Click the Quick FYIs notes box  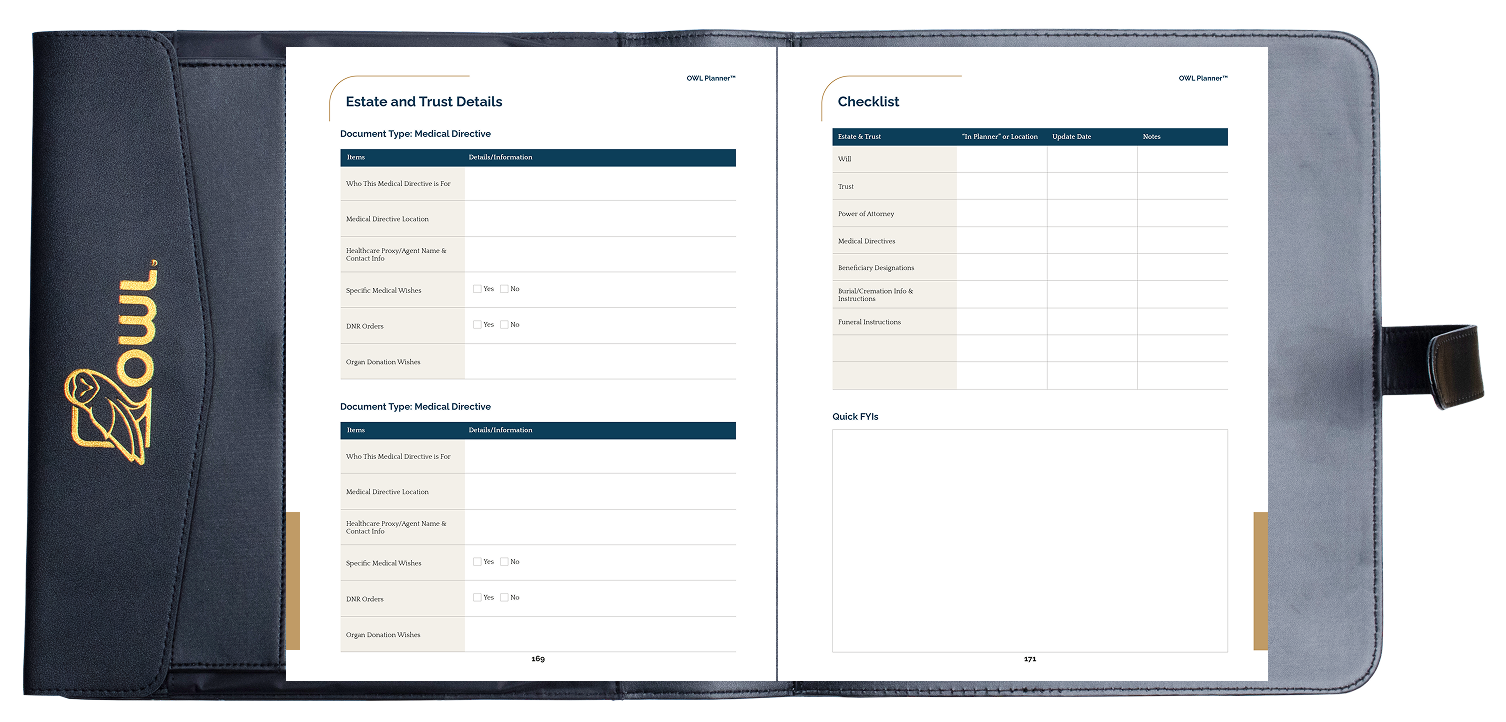(1029, 540)
